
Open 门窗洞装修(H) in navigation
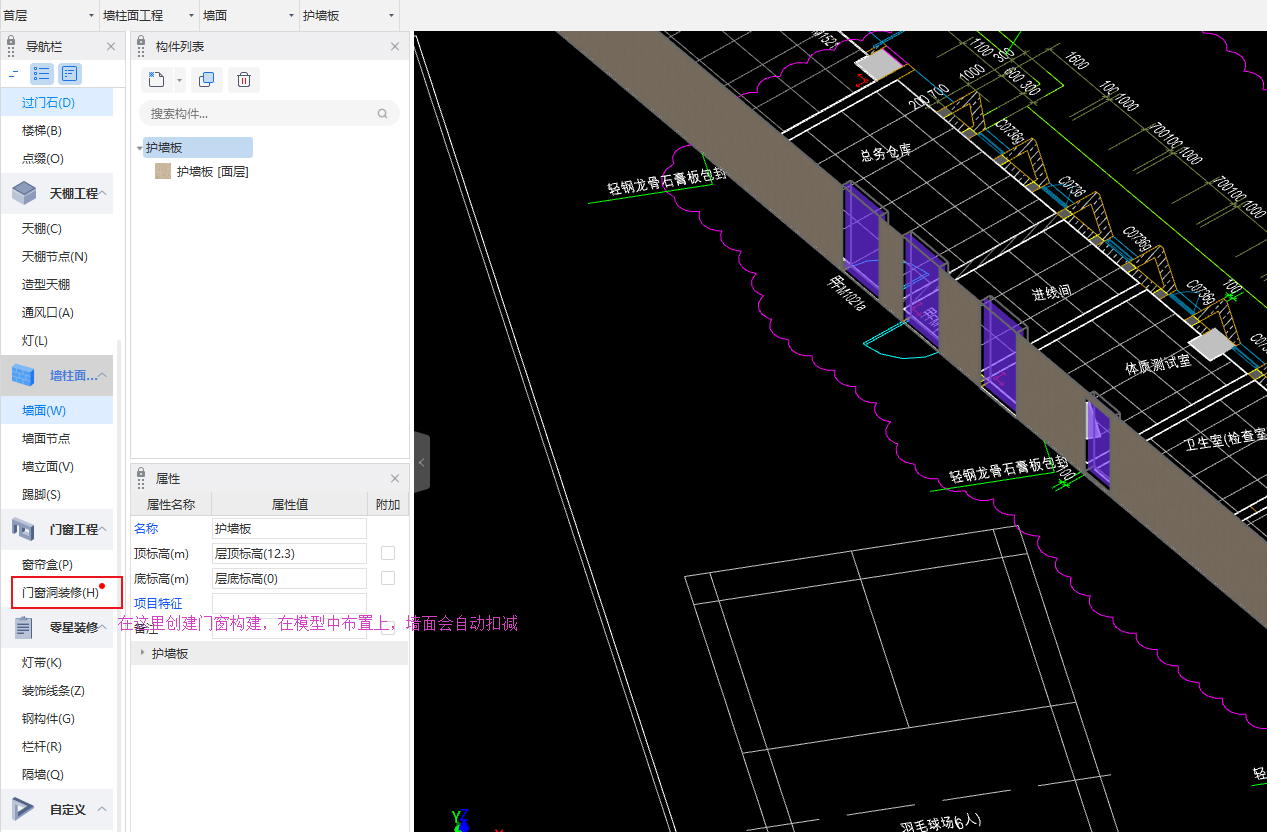point(60,592)
